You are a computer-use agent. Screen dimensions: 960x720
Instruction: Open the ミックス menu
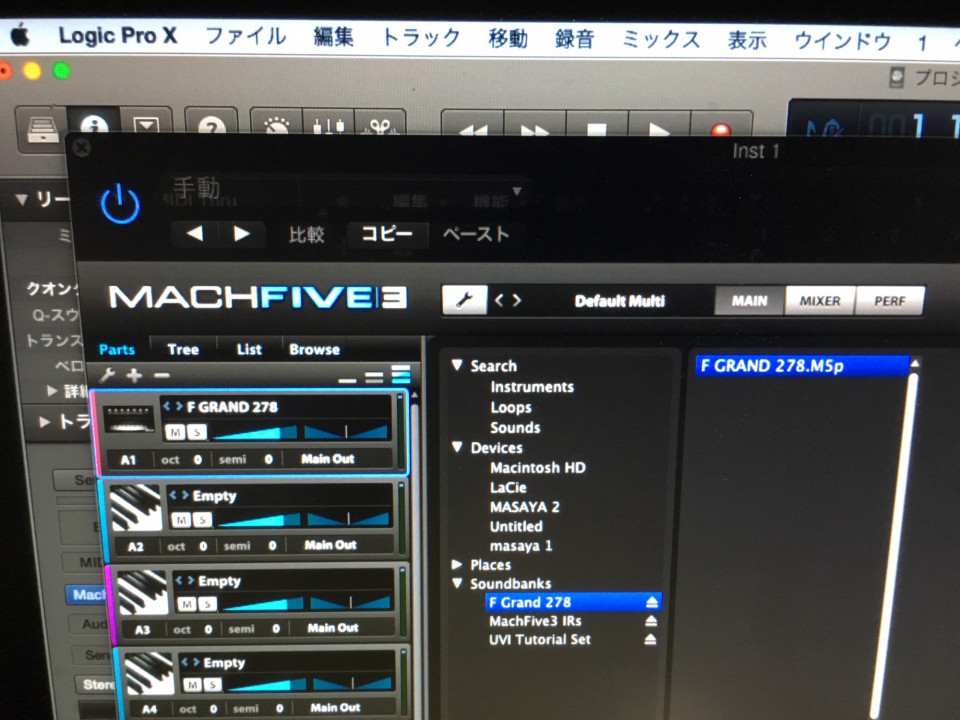tap(661, 40)
